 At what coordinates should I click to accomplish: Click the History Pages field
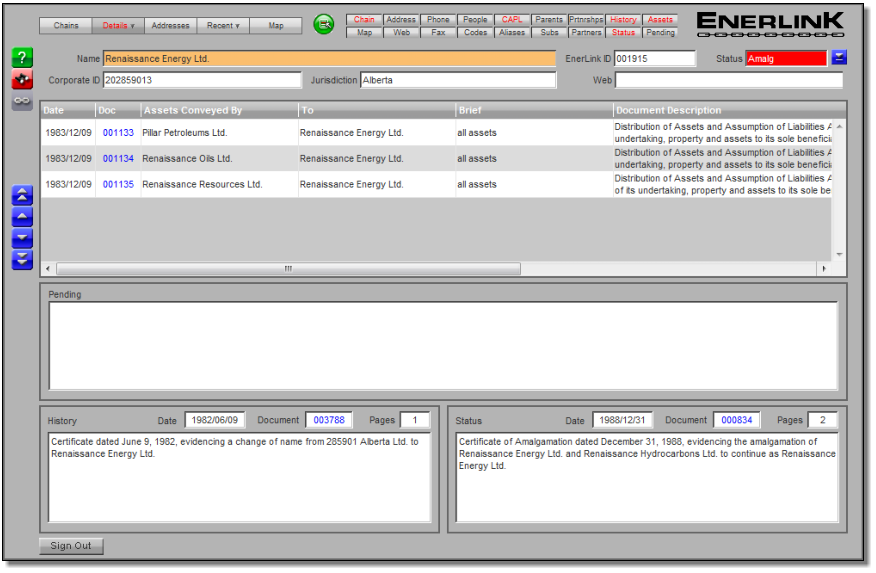click(x=415, y=420)
